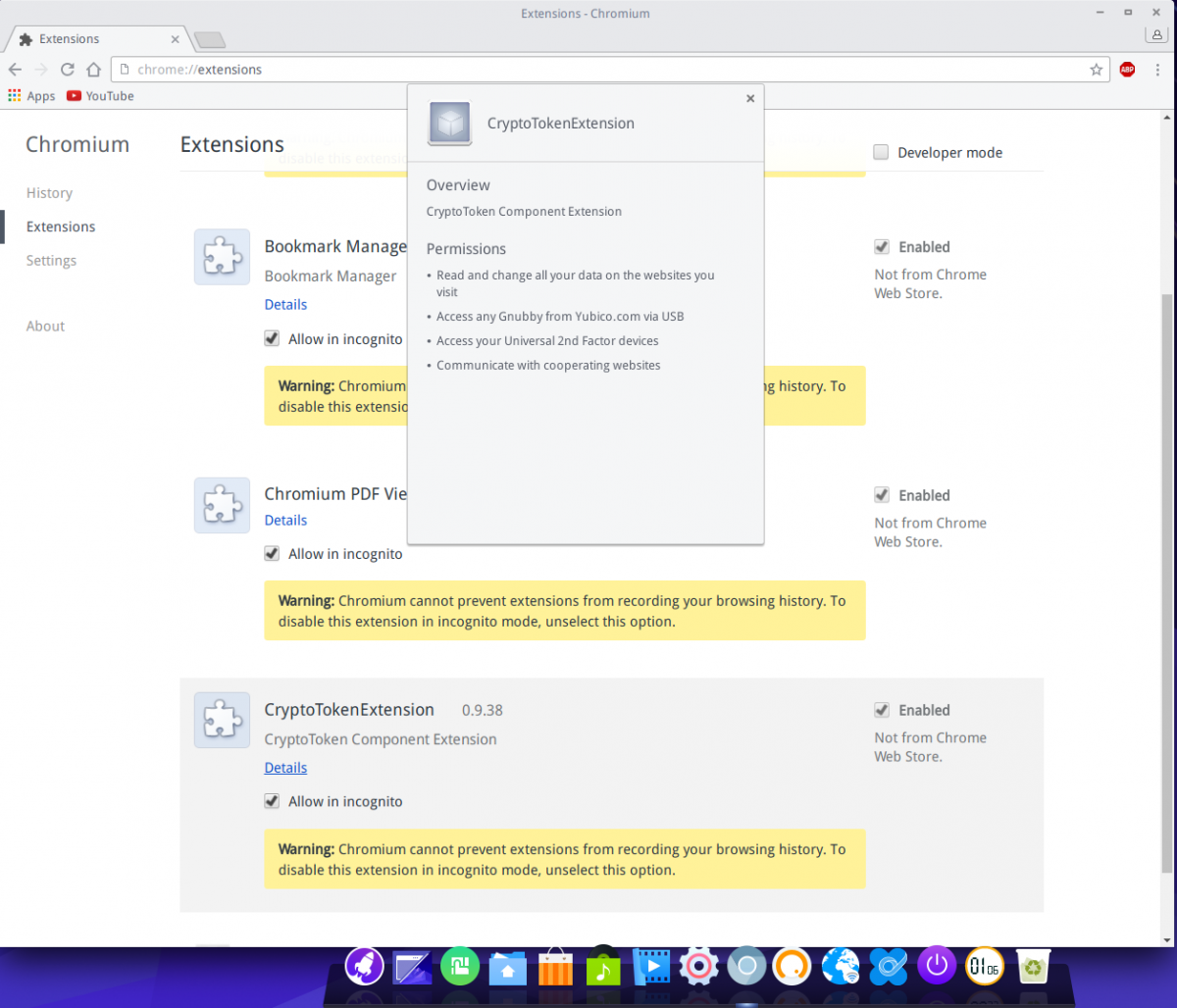1177x1008 pixels.
Task: Click the Chromium heading in the sidebar
Action: point(77,144)
